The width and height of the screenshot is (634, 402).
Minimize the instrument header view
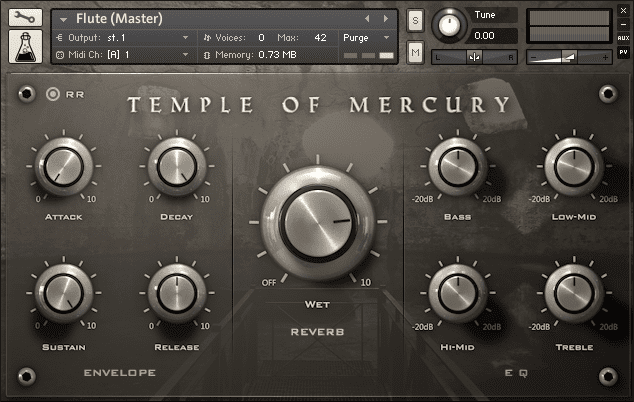(x=623, y=25)
